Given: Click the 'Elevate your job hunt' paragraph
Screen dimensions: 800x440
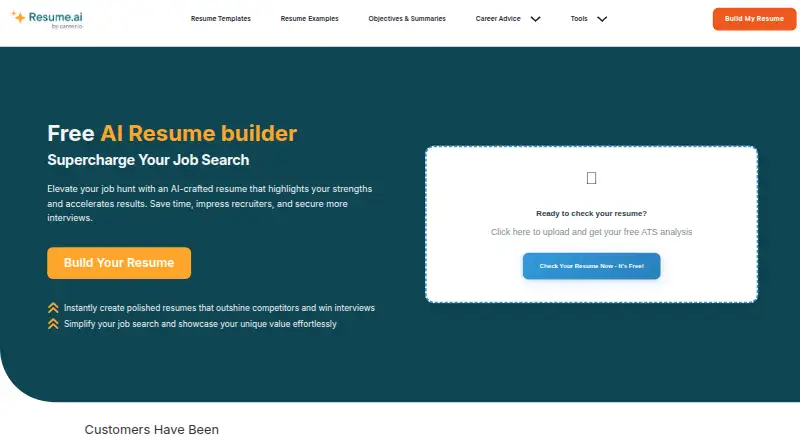Looking at the screenshot, I should pos(210,203).
